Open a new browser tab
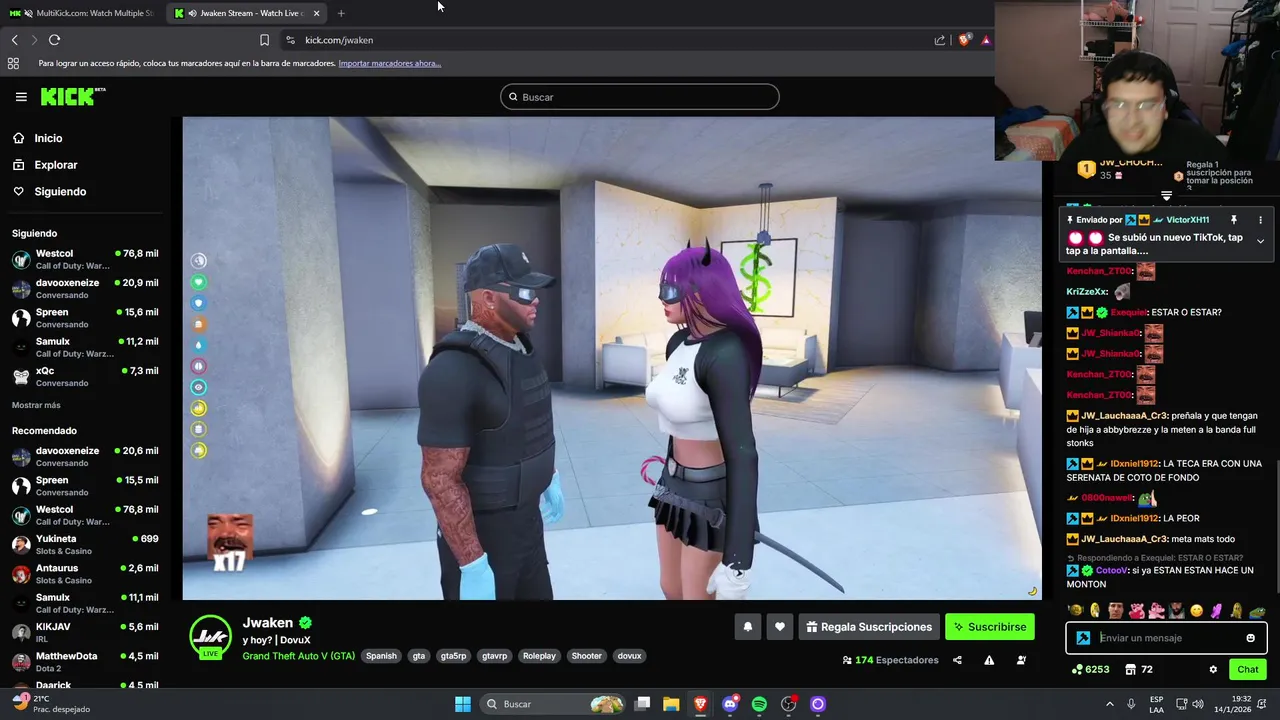The height and width of the screenshot is (720, 1280). click(x=341, y=13)
